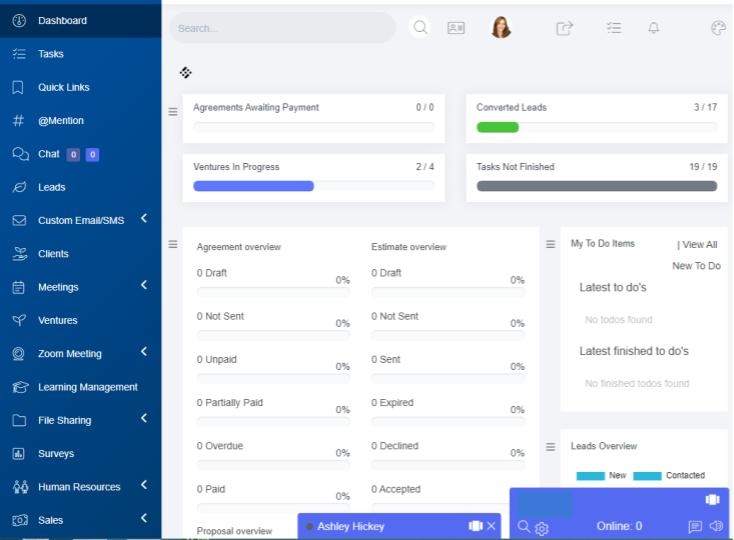Screen dimensions: 734x540
Task: Click the share icon in top bar
Action: (565, 28)
